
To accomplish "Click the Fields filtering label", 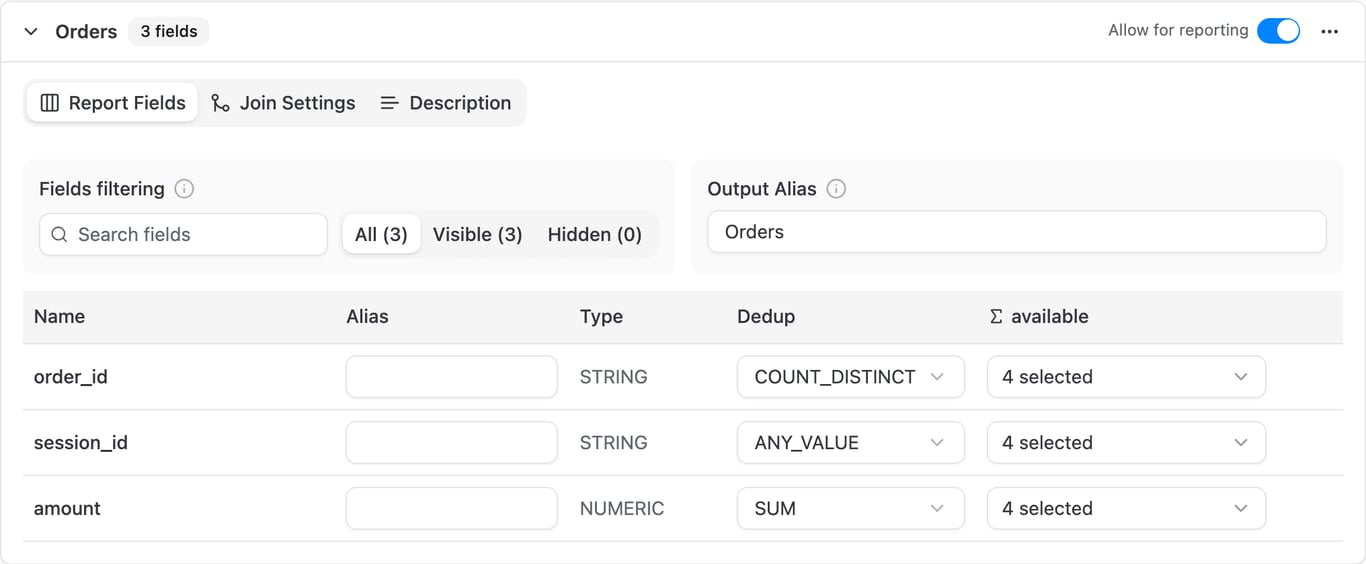I will click(x=102, y=189).
